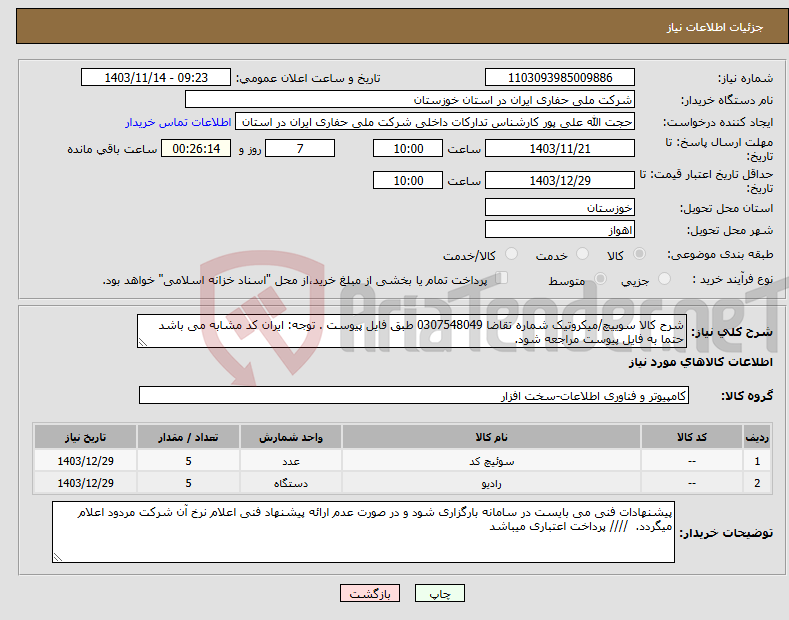The height and width of the screenshot is (620, 789).
Task: Click the request creator name field
Action: (435, 122)
